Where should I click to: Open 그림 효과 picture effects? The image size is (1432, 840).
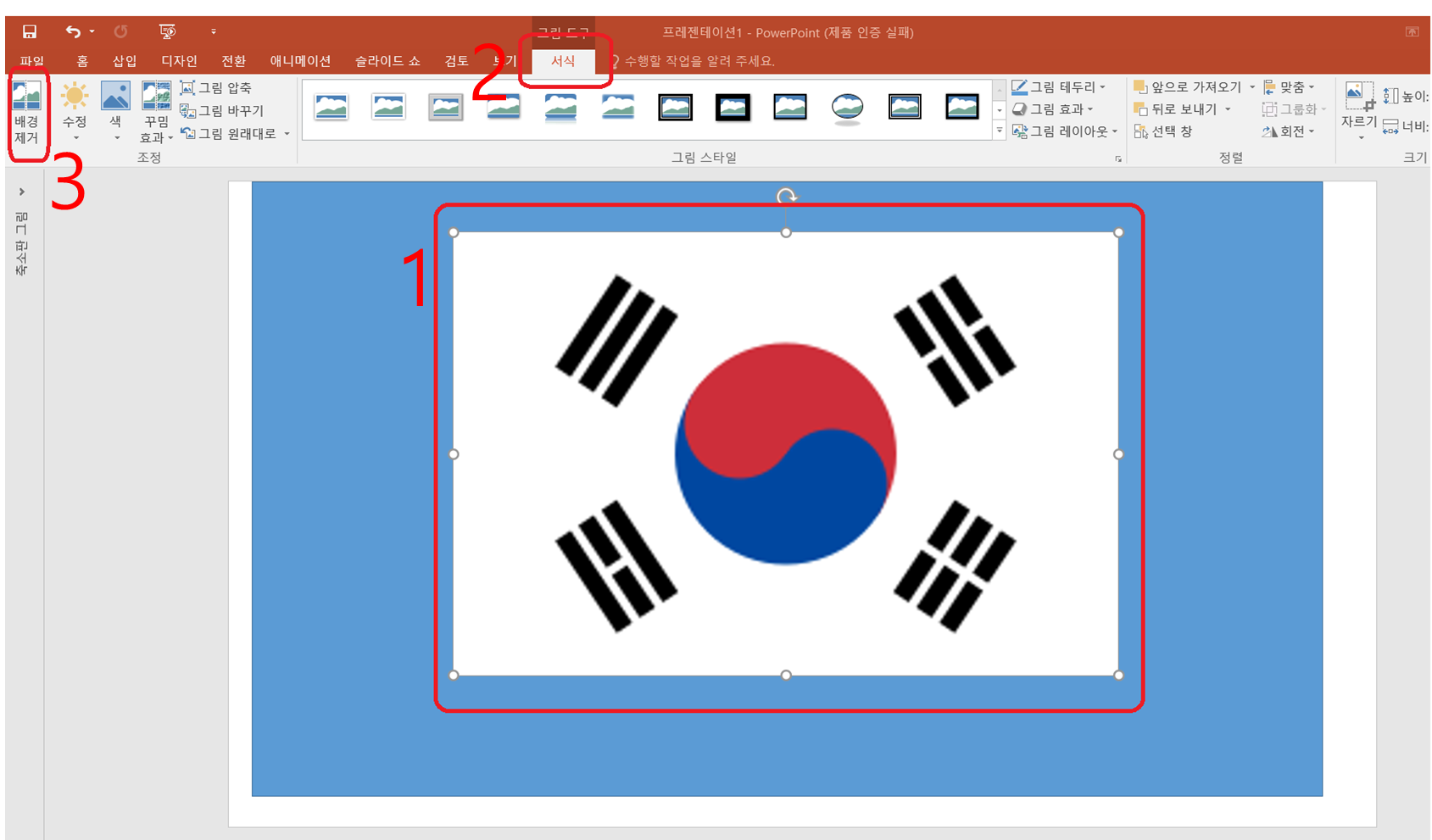(1052, 109)
